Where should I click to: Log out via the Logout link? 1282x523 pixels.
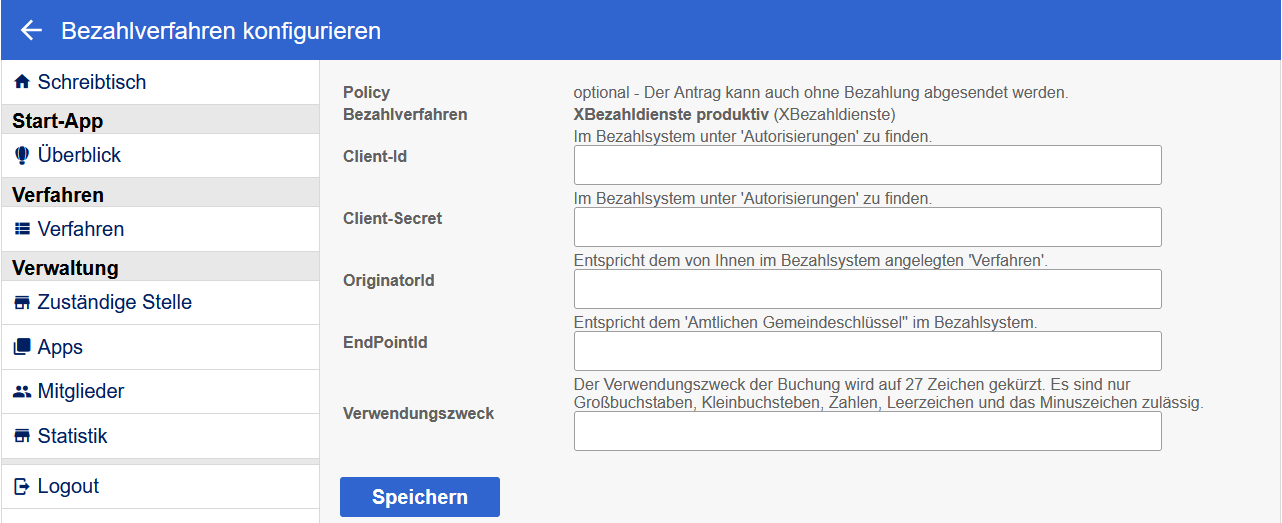(68, 487)
